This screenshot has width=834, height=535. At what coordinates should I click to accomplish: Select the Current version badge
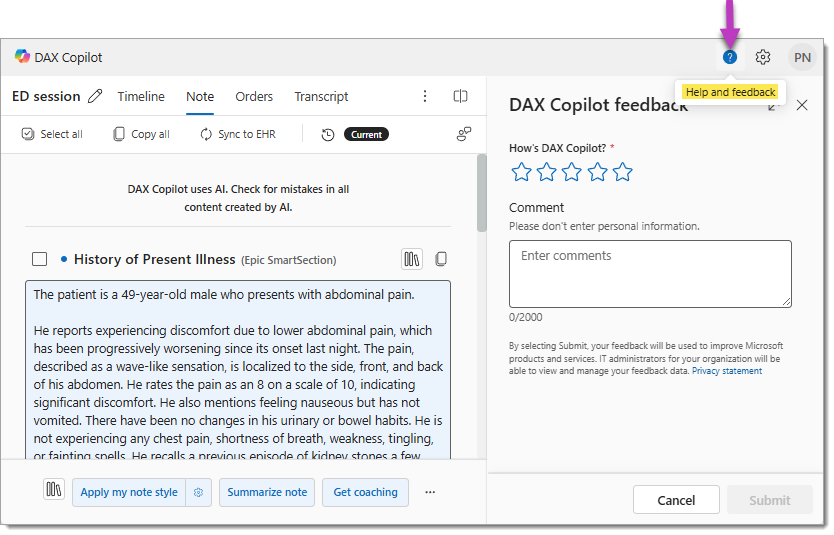366,135
